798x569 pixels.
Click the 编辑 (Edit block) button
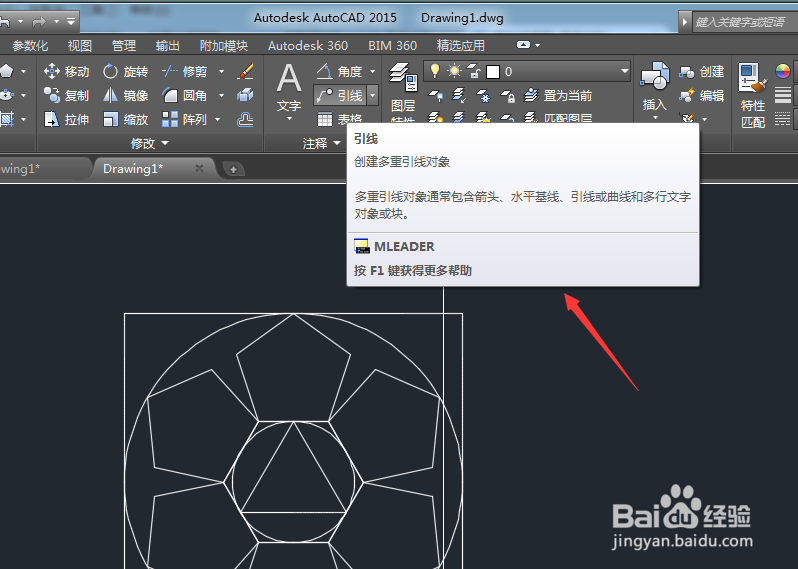tap(702, 95)
